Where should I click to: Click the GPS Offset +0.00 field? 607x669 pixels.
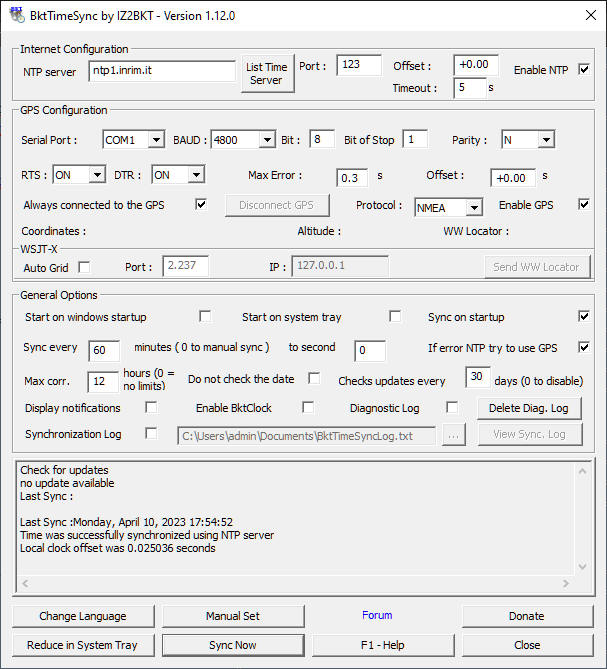click(513, 177)
